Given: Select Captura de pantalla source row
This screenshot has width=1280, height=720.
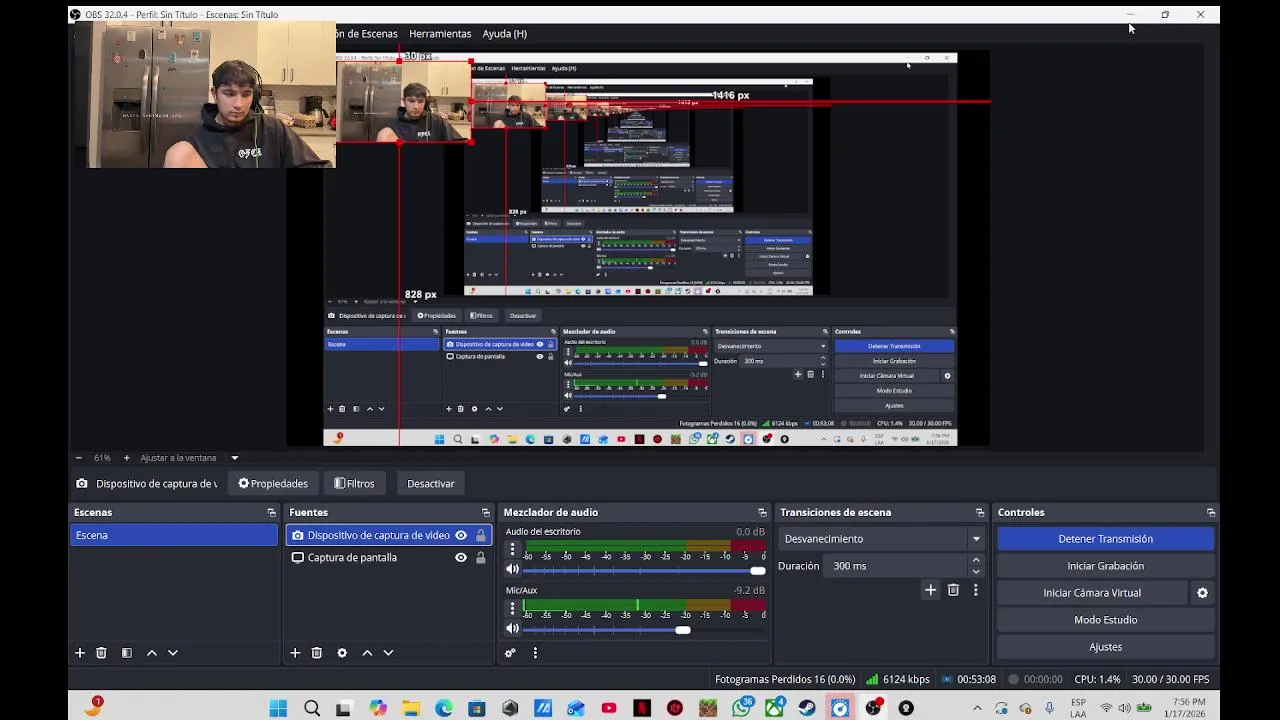Looking at the screenshot, I should [x=388, y=558].
